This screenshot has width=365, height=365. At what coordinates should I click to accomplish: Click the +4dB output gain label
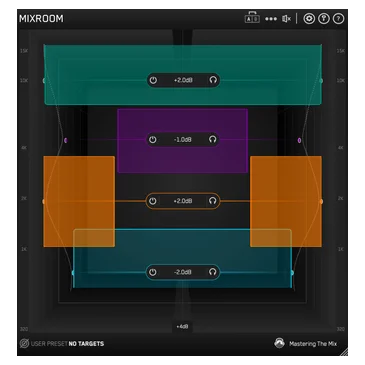pos(182,326)
